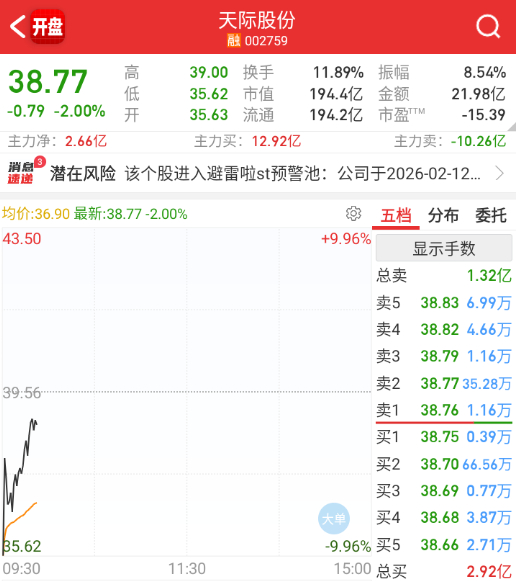Viewport: 516px width, 581px height.
Task: Tap the low price 35.62 in header
Action: click(209, 94)
